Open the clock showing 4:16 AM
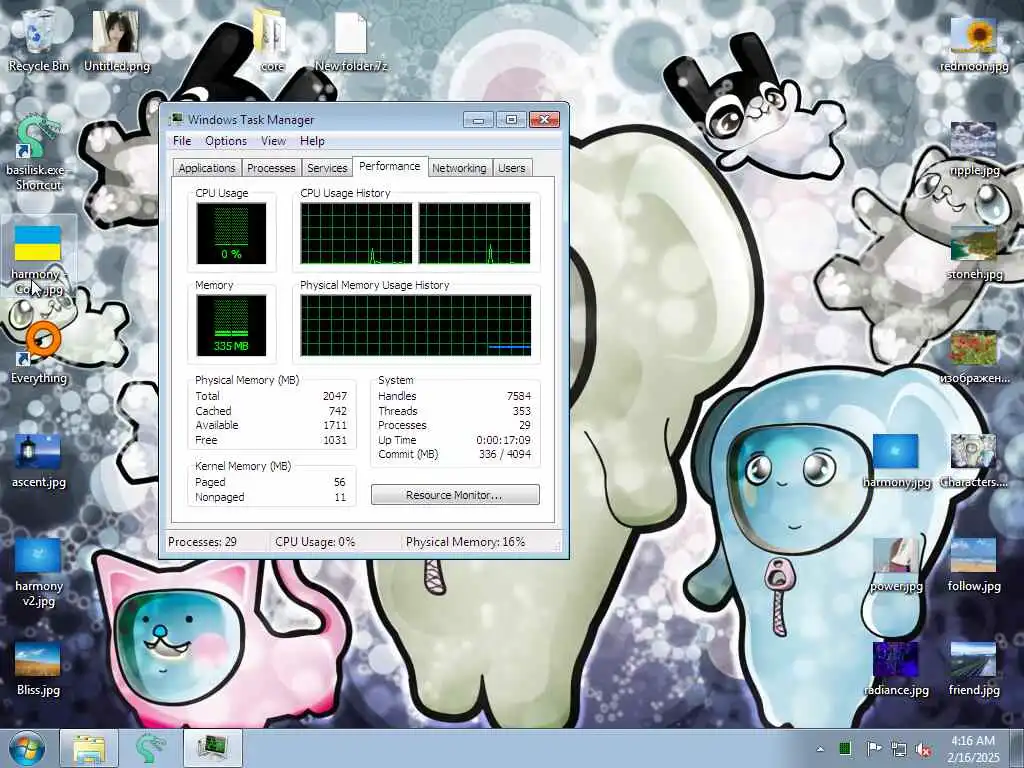This screenshot has height=768, width=1024. pyautogui.click(x=974, y=749)
